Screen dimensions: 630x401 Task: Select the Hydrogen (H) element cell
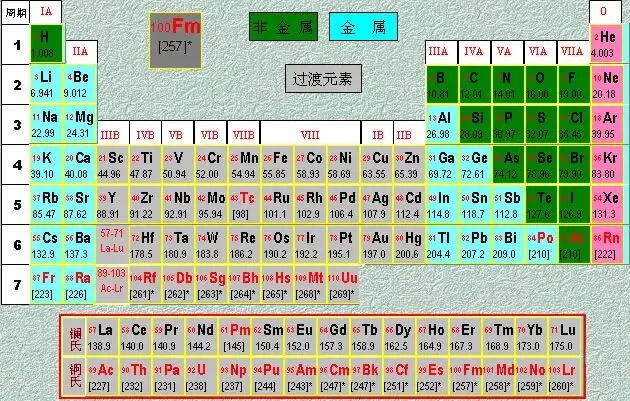pyautogui.click(x=47, y=43)
